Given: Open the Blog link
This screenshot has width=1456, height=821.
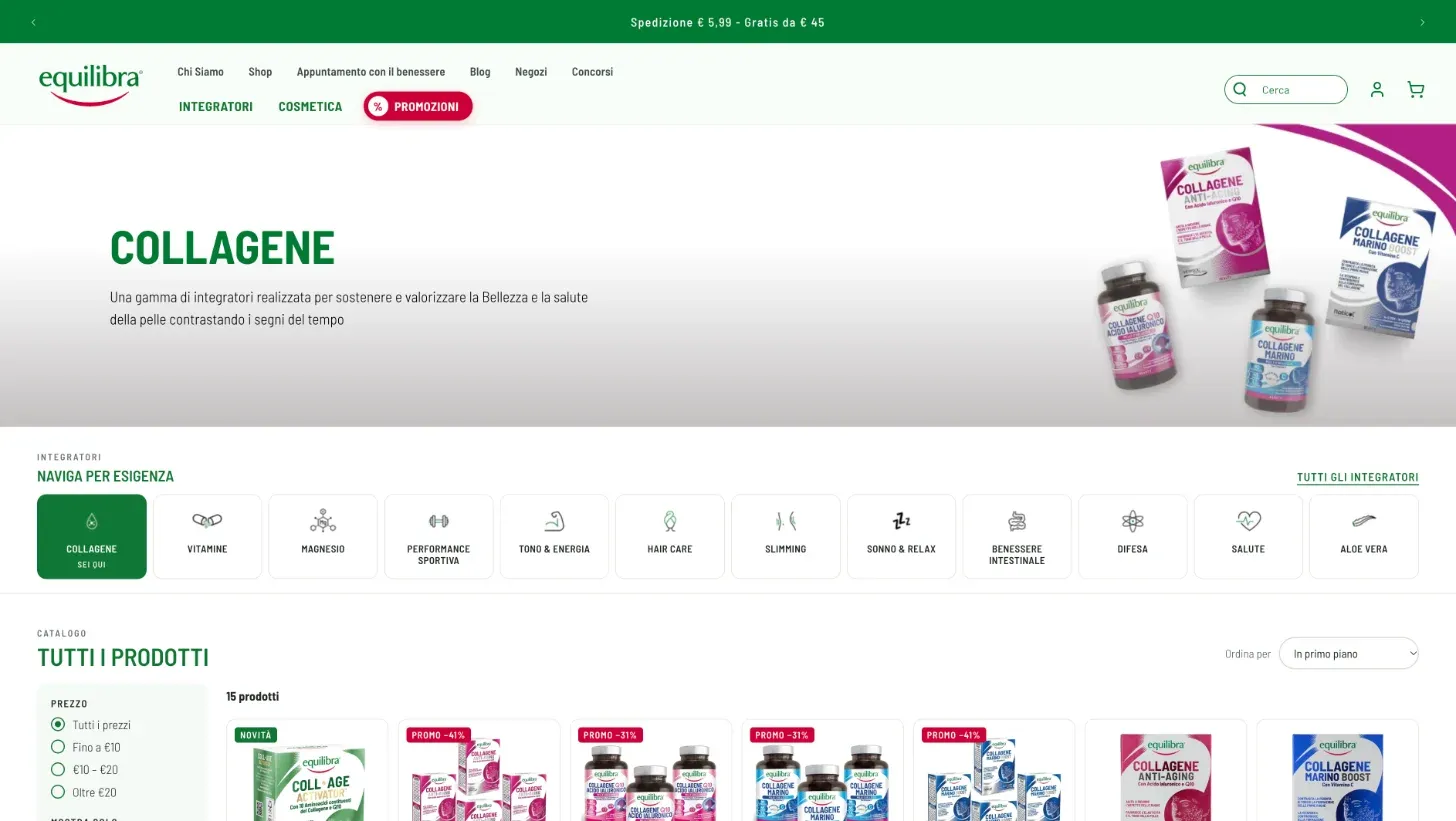Looking at the screenshot, I should 480,72.
